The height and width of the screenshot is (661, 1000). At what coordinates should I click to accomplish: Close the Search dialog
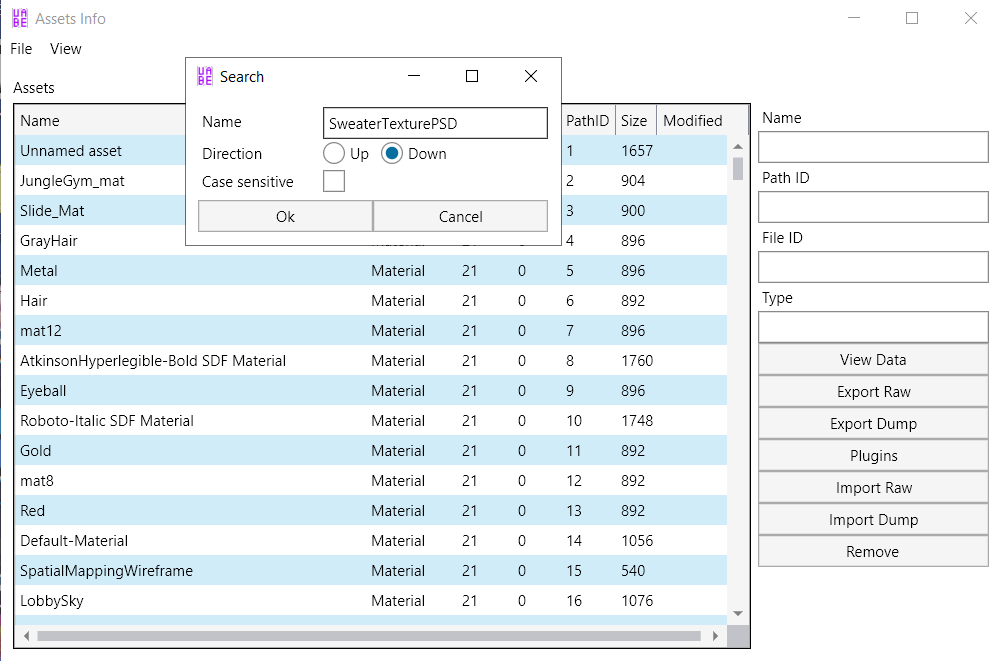[x=531, y=76]
